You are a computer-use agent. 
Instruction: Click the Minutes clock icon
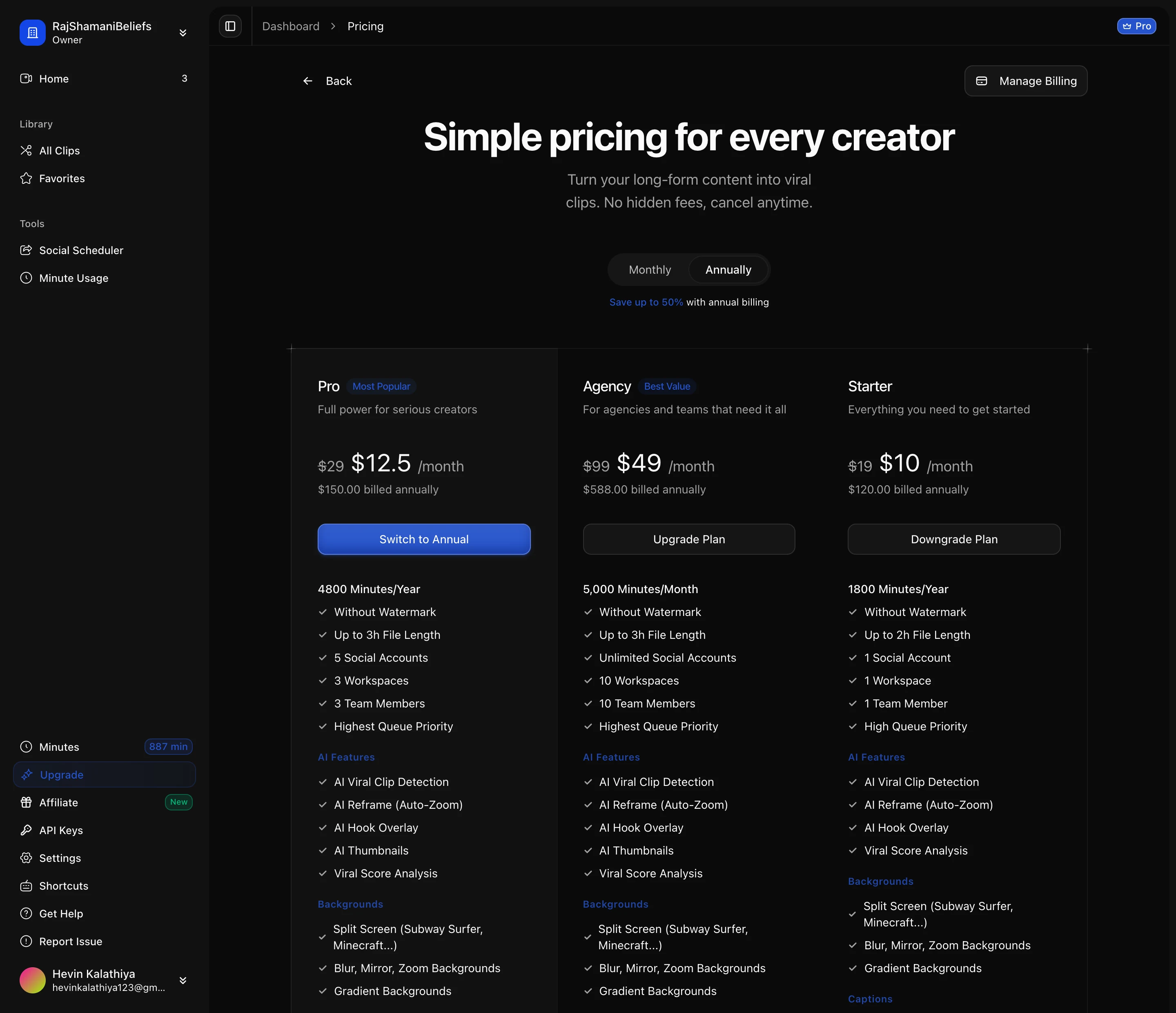(x=26, y=747)
